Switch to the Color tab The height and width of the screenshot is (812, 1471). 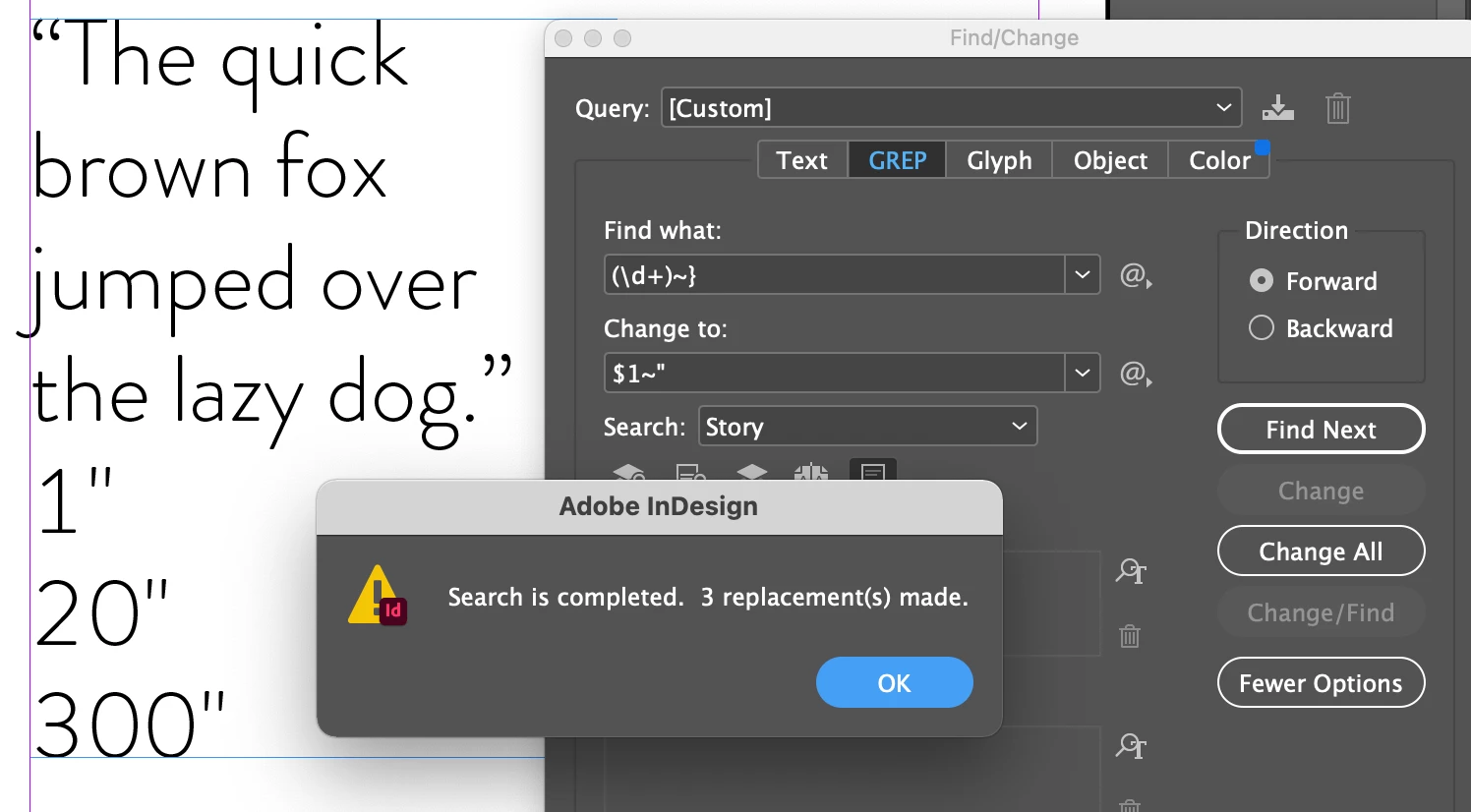[1219, 160]
